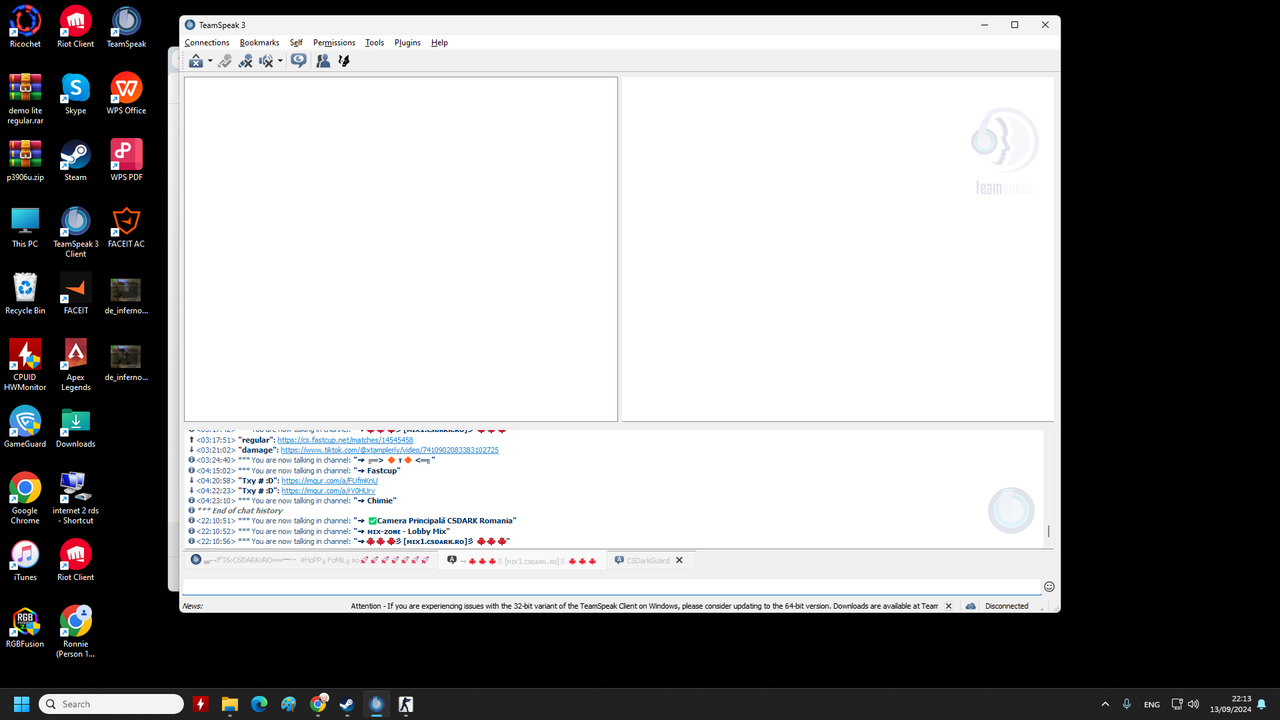This screenshot has width=1280, height=720.
Task: Click the cloud sync status bar icon
Action: 970,606
